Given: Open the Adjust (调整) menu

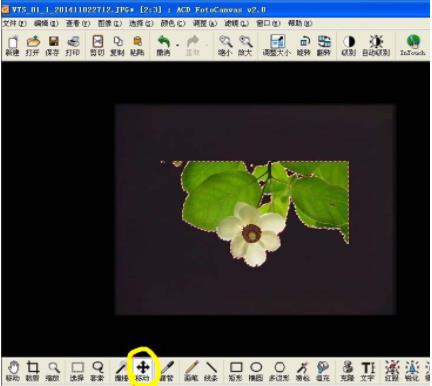Looking at the screenshot, I should click(205, 23).
